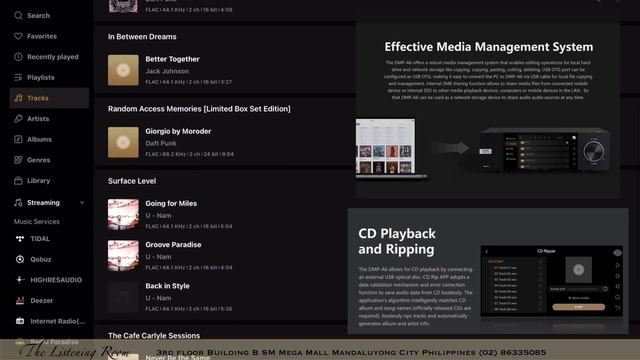Click artist name Daft Punk under Giorgio
The width and height of the screenshot is (640, 360).
click(x=161, y=143)
